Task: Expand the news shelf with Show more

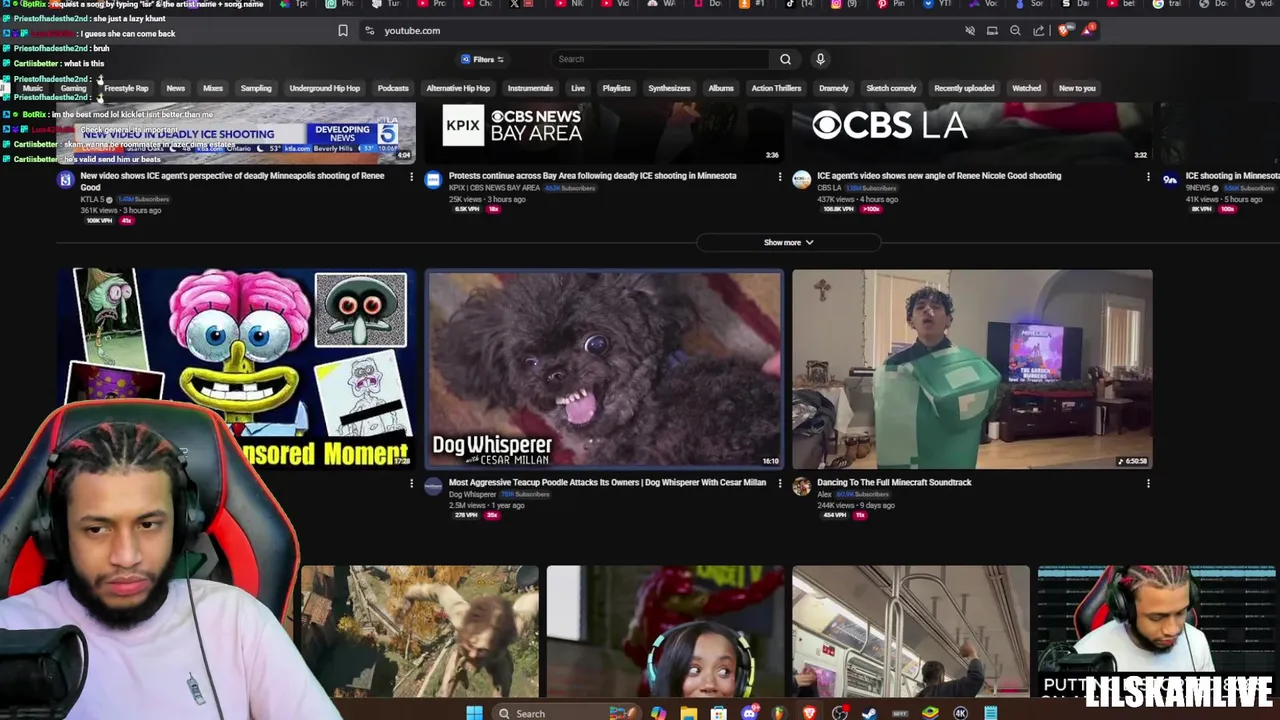Action: (788, 242)
